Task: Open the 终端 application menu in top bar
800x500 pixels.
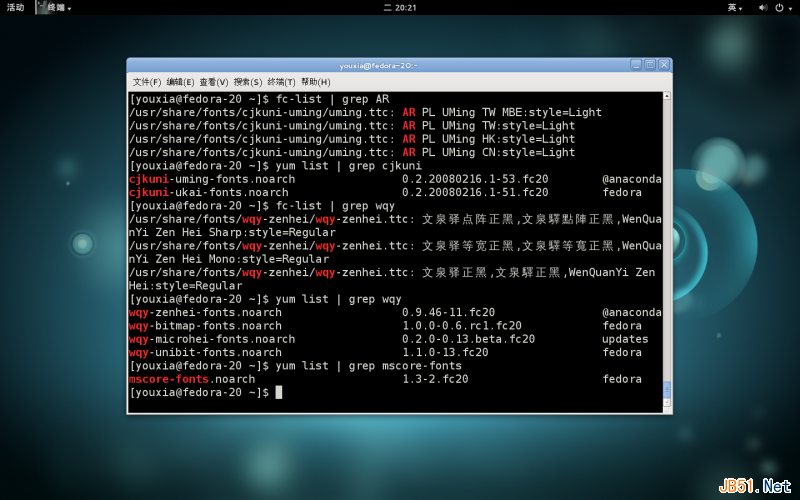Action: coord(59,7)
